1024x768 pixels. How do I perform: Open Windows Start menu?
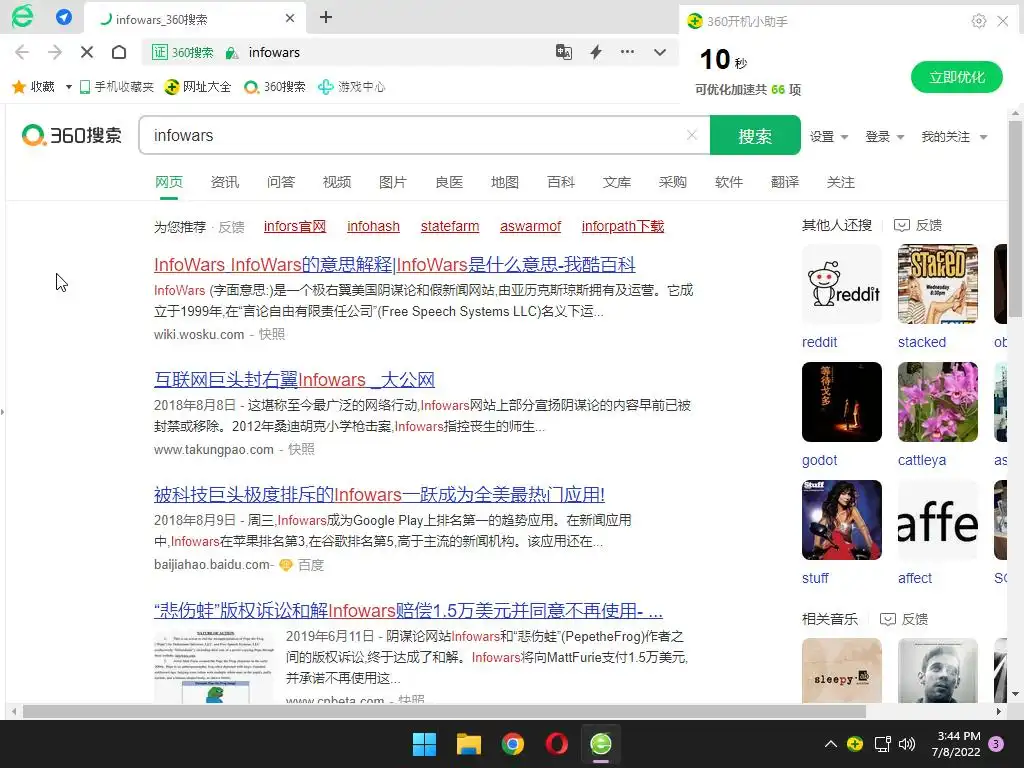point(424,744)
